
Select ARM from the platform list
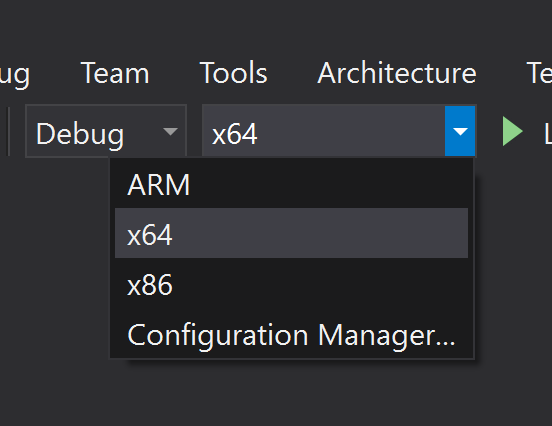[291, 184]
